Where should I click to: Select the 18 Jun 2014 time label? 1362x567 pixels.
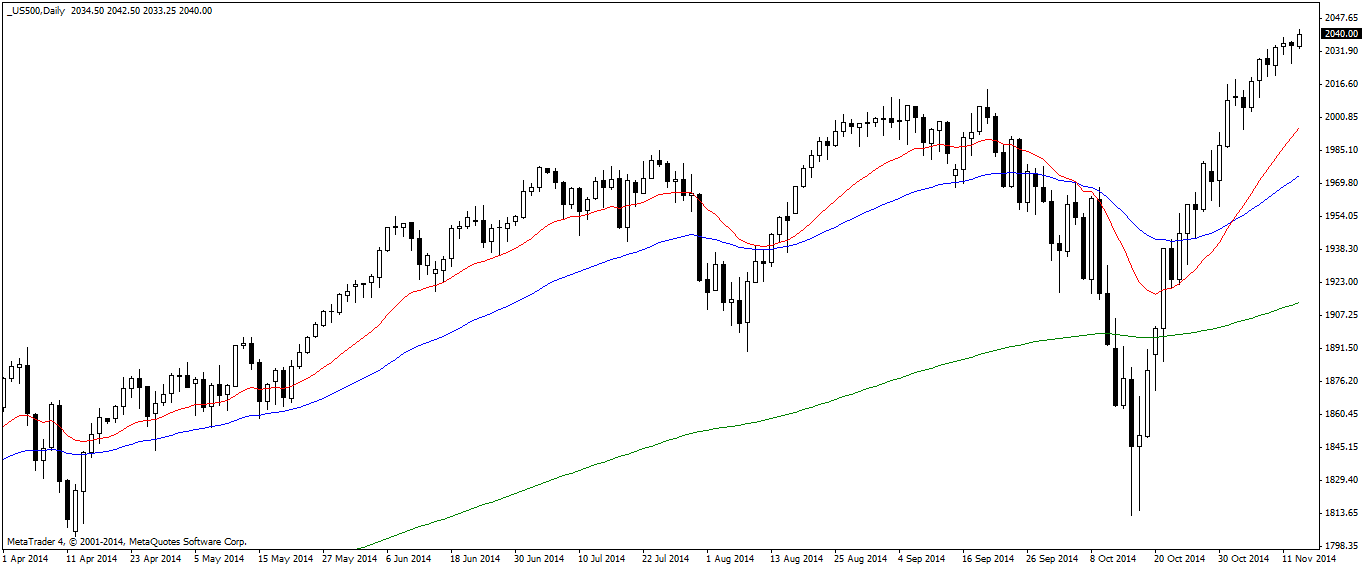pos(475,559)
